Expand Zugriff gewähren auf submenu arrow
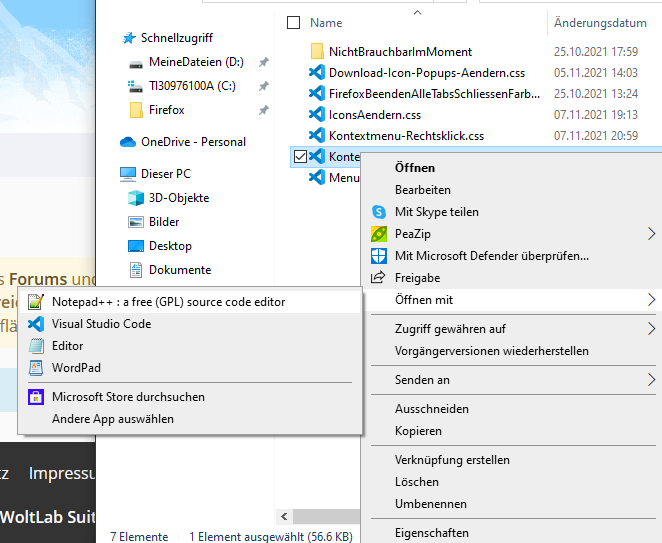This screenshot has width=662, height=543. tap(651, 329)
